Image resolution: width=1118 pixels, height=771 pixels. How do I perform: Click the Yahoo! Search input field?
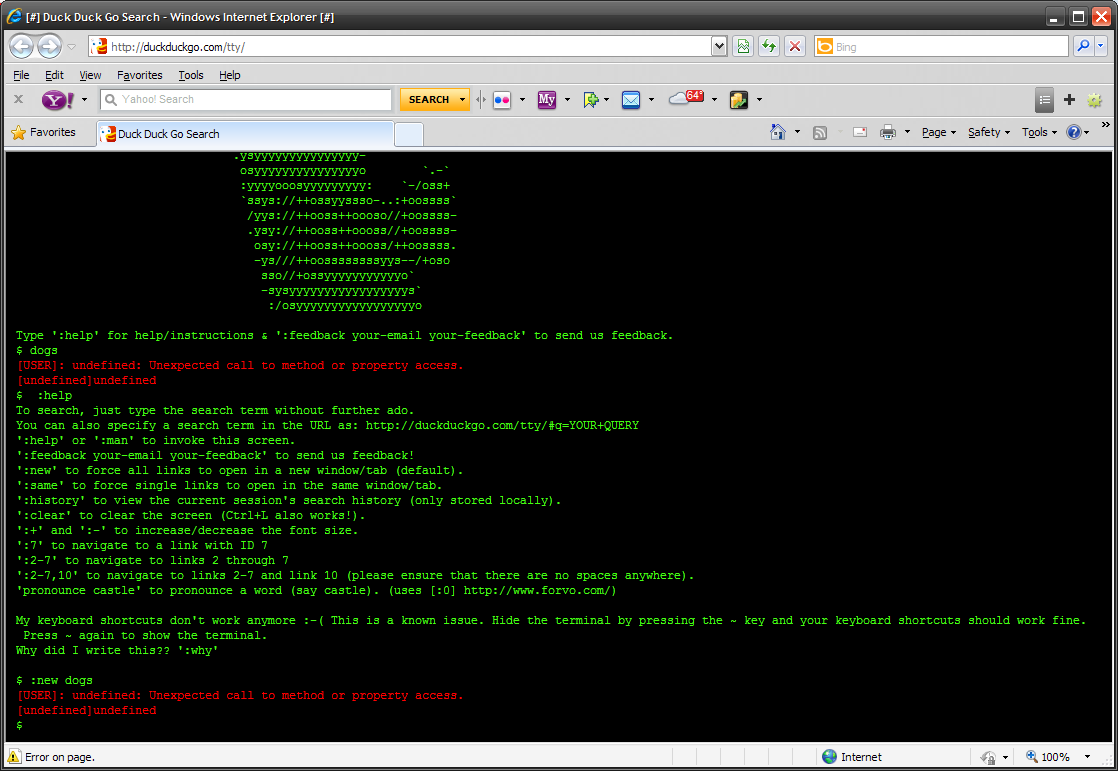click(247, 100)
